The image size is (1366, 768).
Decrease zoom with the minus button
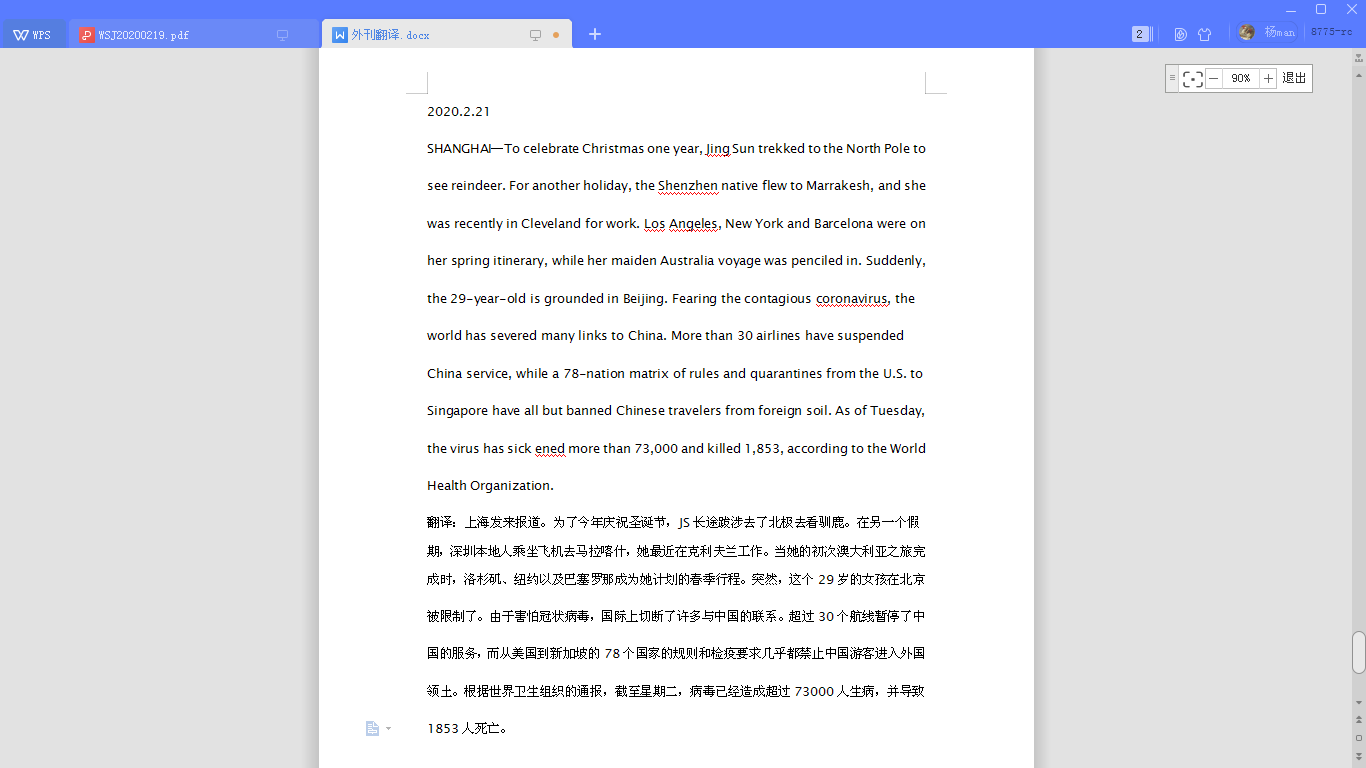click(1214, 78)
